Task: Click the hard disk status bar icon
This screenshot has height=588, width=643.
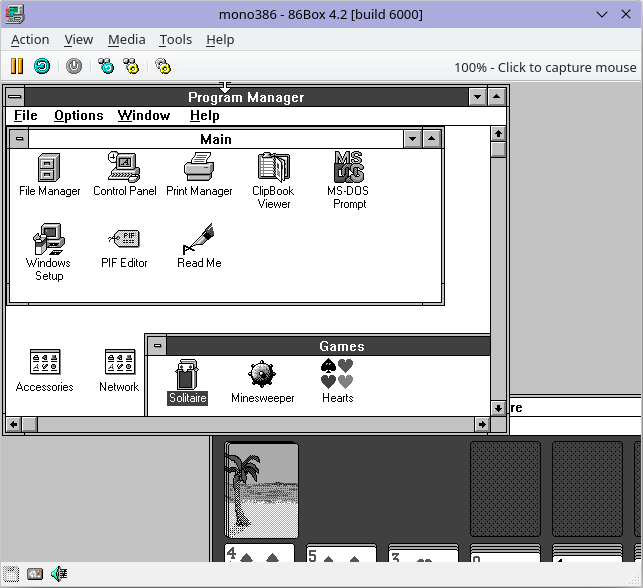Action: click(x=35, y=574)
